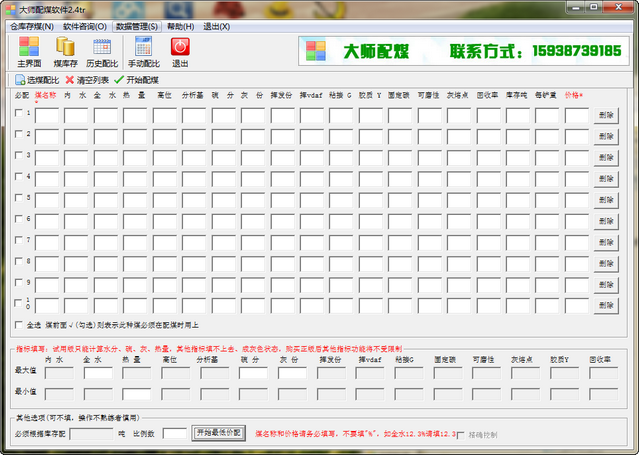Click the 最大值 灰分 input field
The height and width of the screenshot is (455, 639).
[x=292, y=373]
